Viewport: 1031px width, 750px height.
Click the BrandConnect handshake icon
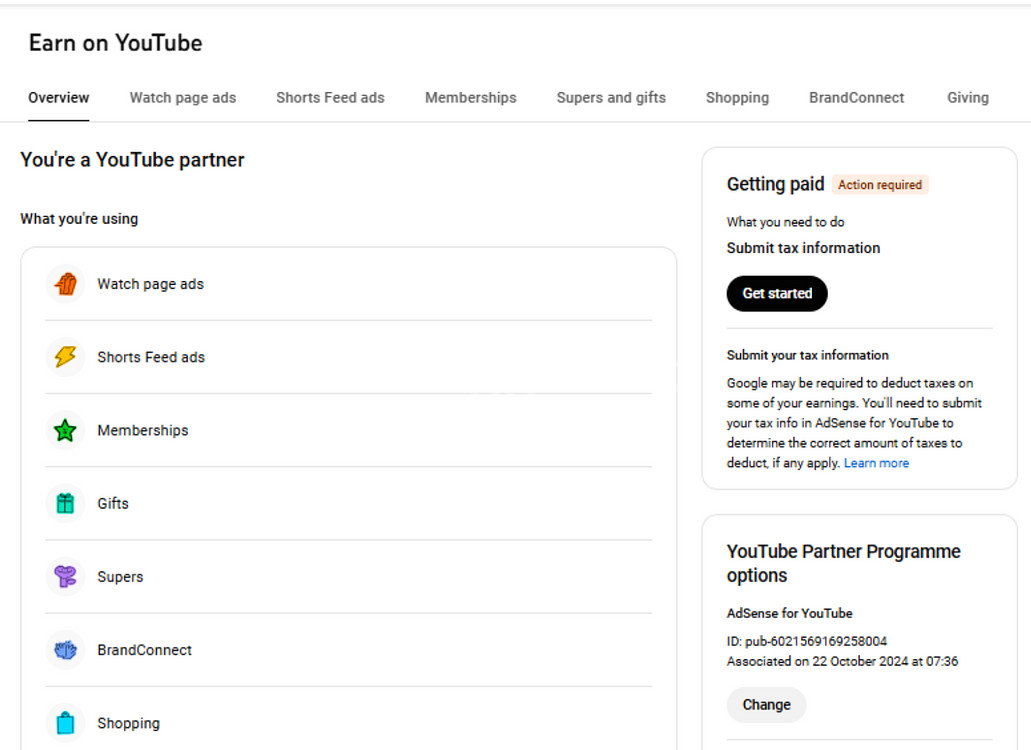(x=65, y=650)
